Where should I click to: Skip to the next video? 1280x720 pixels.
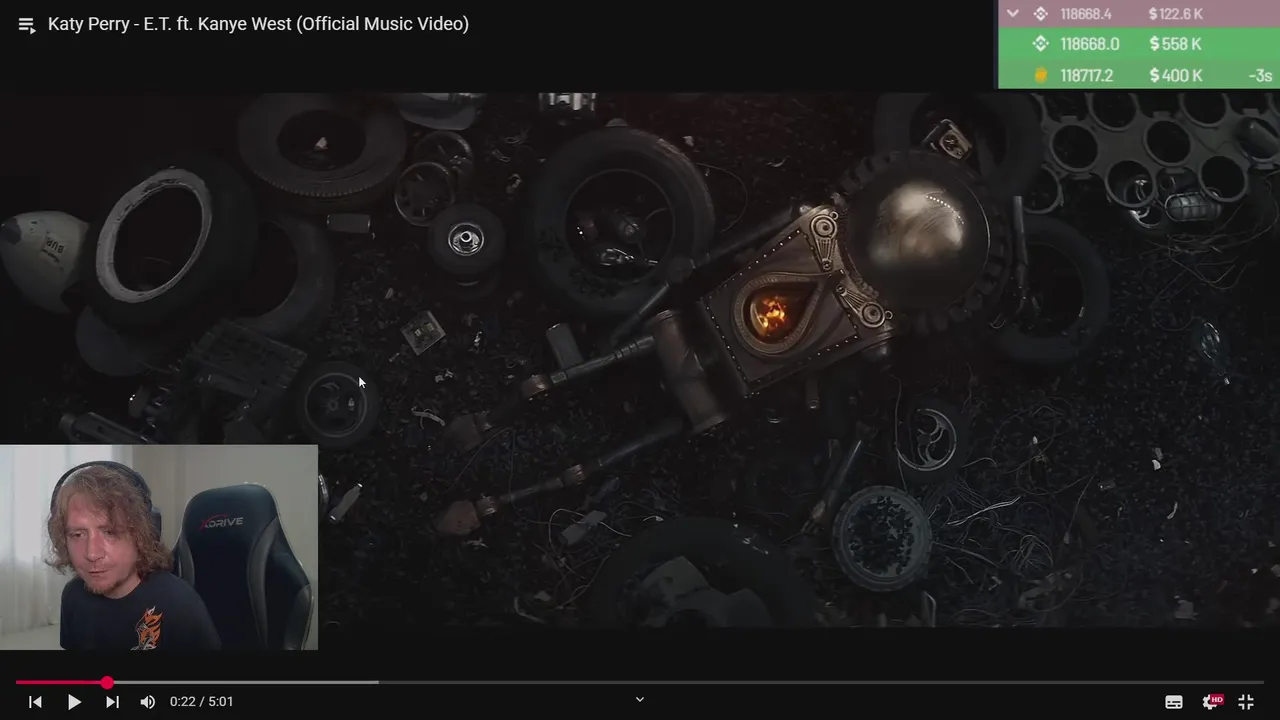pyautogui.click(x=112, y=702)
